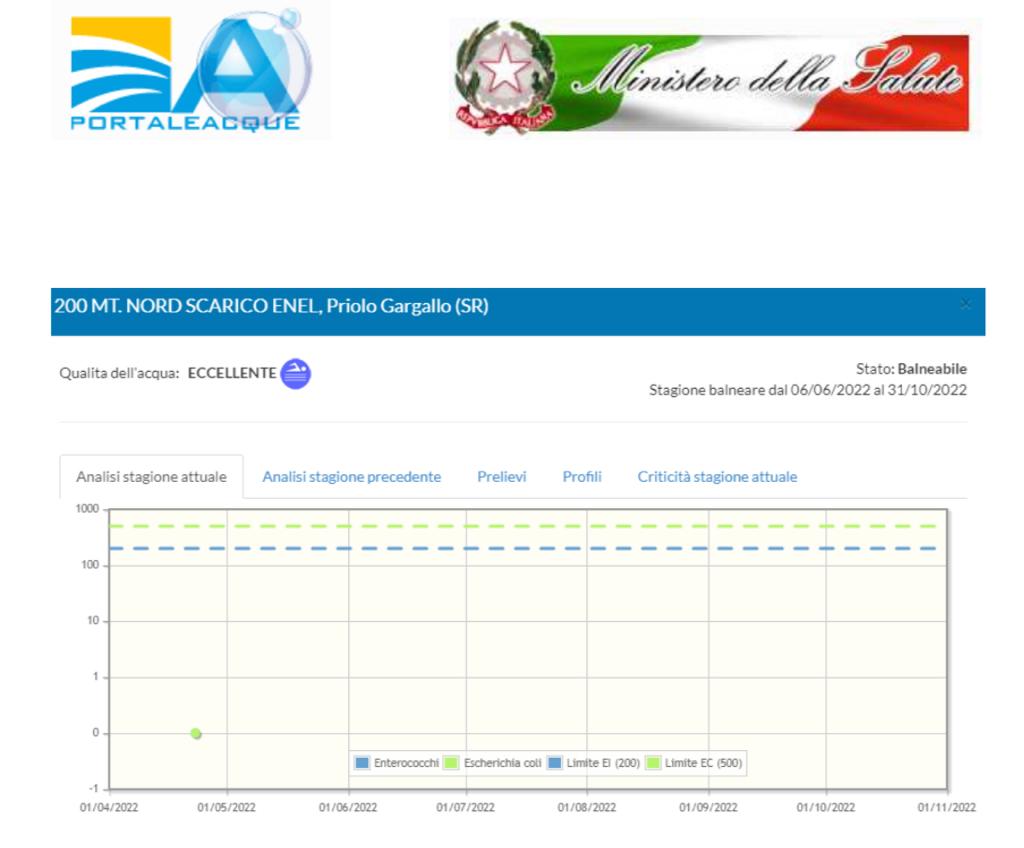Hide the Limite EI (200) legend series
The height and width of the screenshot is (848, 1024).
[x=594, y=763]
